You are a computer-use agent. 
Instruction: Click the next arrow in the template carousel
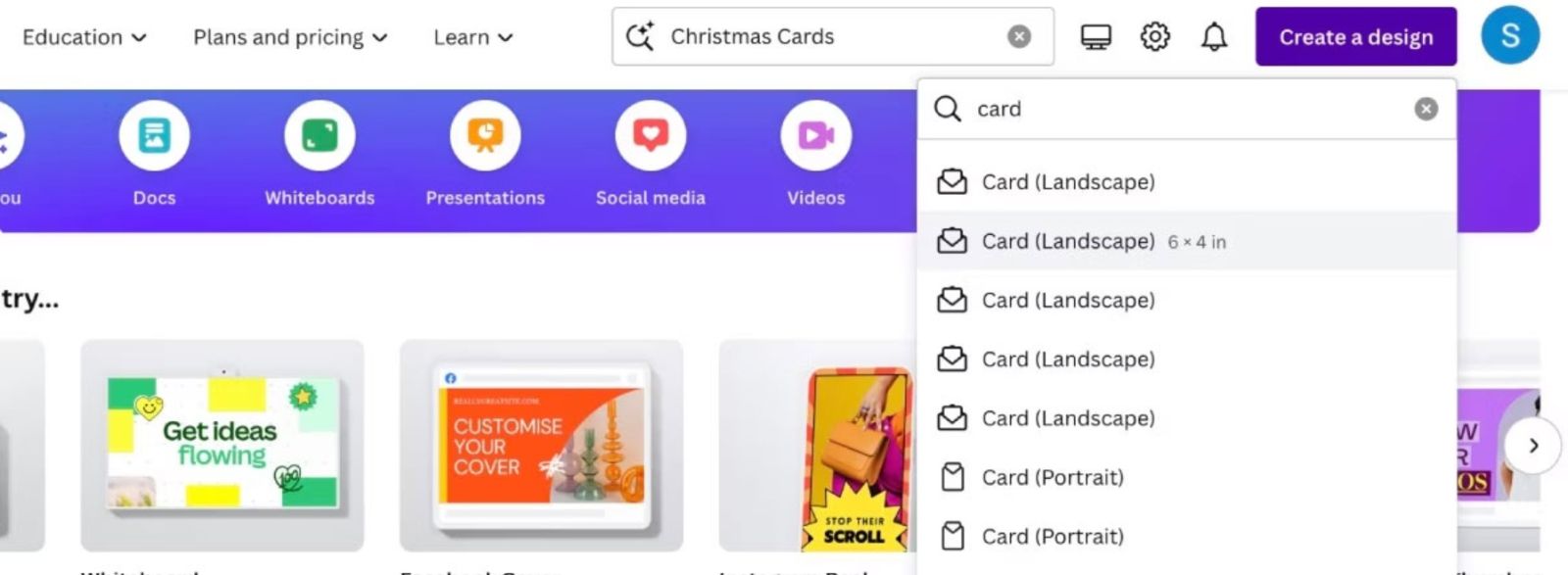pos(1533,446)
